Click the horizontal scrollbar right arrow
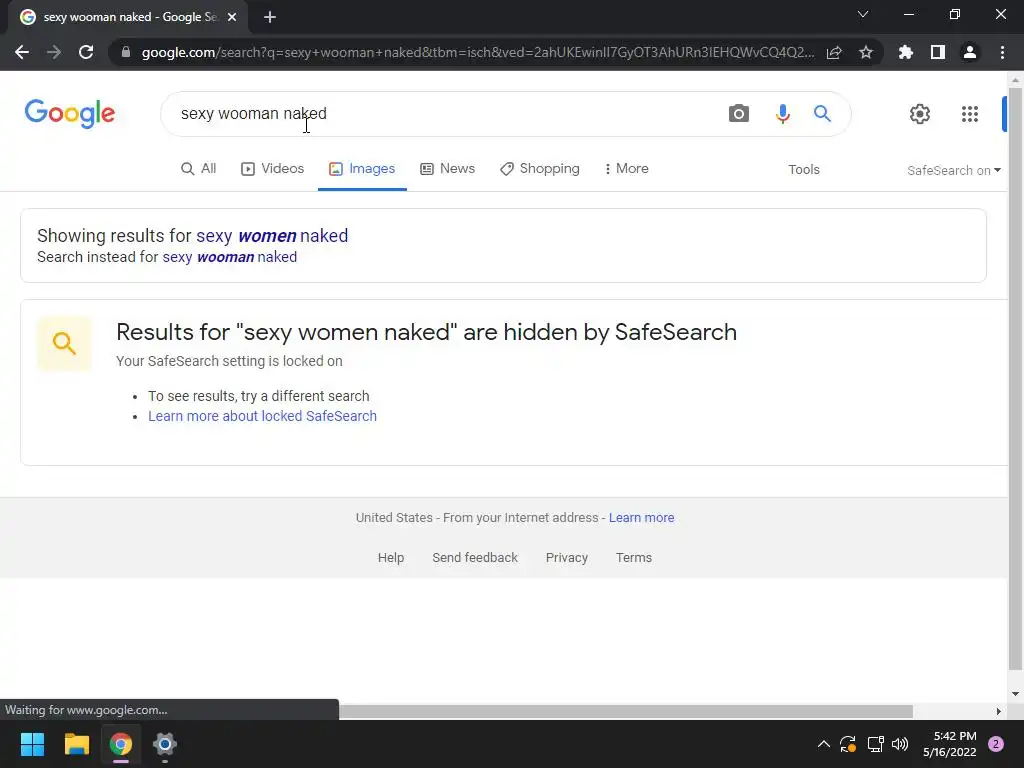The width and height of the screenshot is (1024, 768). coord(998,711)
